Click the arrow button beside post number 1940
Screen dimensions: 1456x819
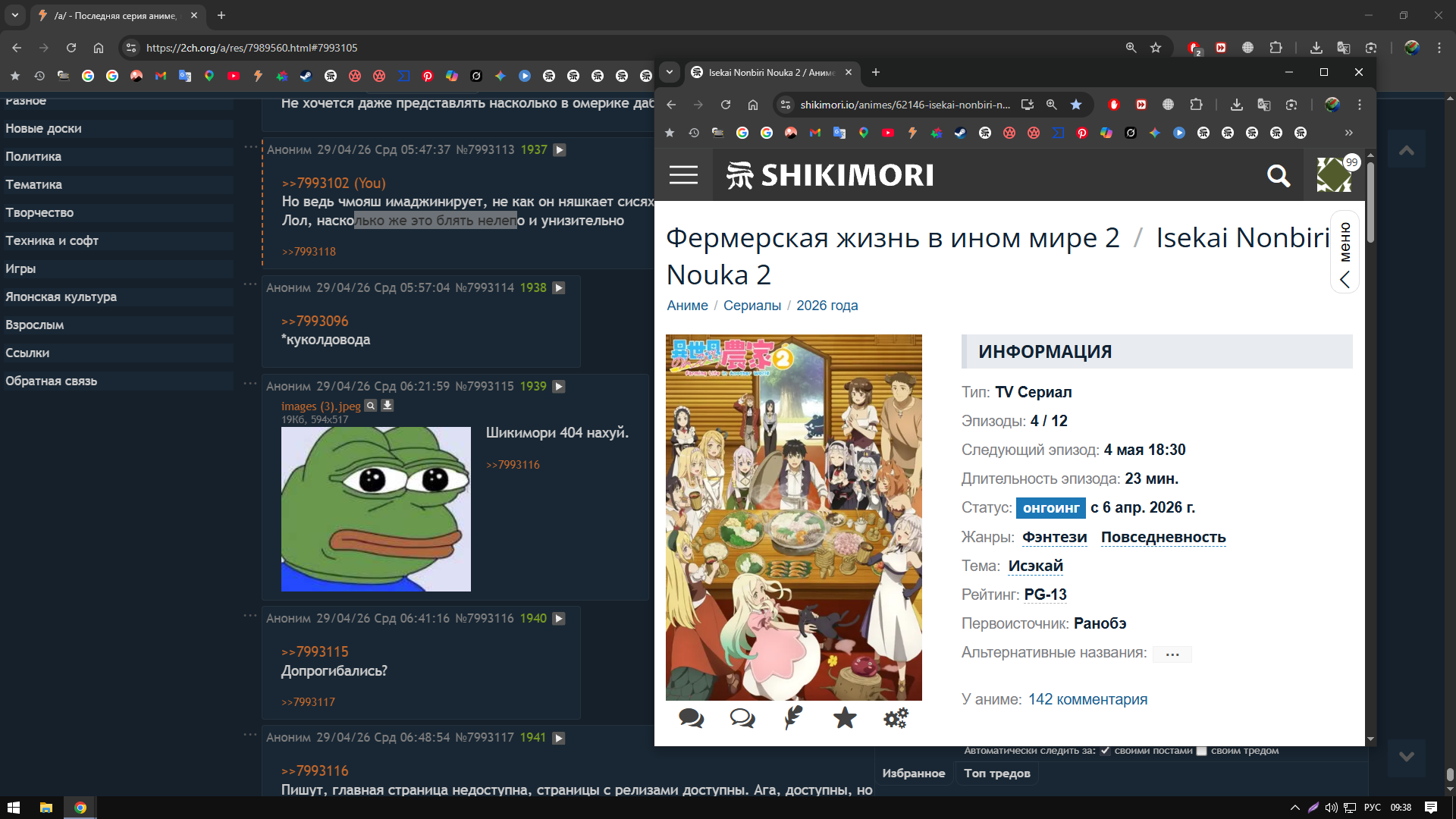pyautogui.click(x=559, y=619)
